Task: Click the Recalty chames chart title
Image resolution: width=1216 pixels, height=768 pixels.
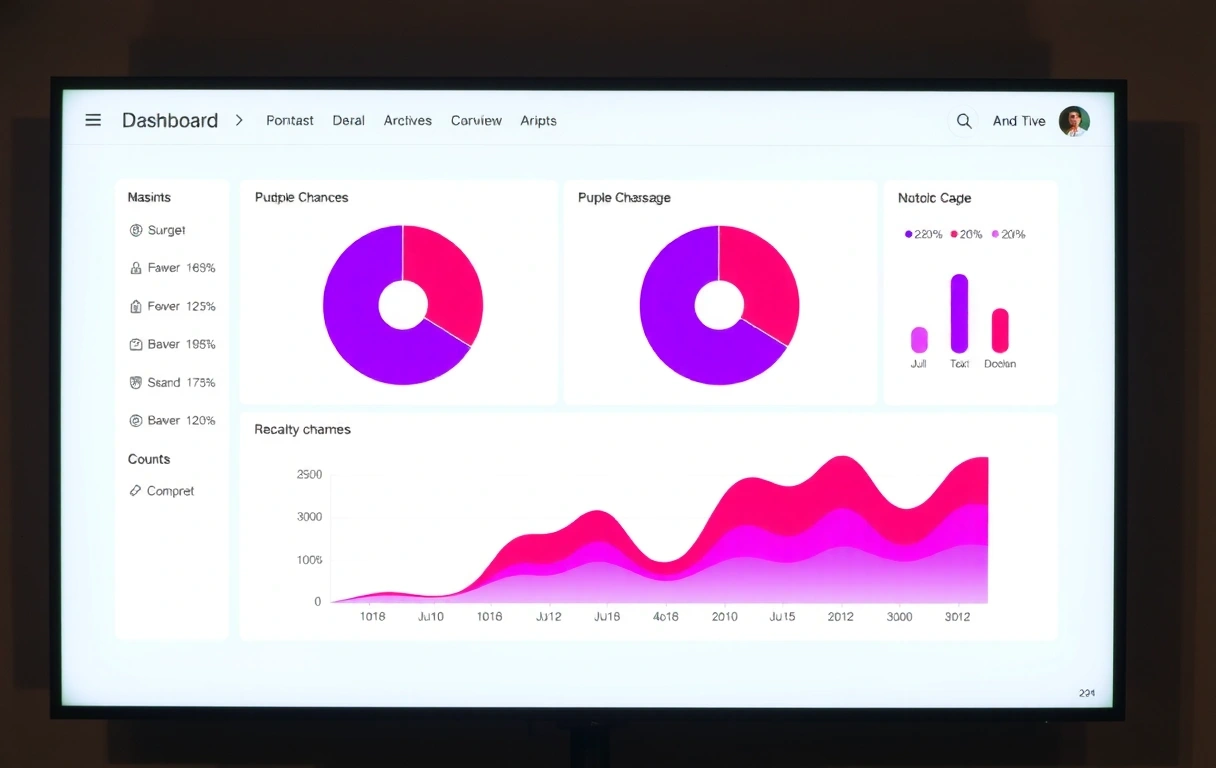Action: 302,429
